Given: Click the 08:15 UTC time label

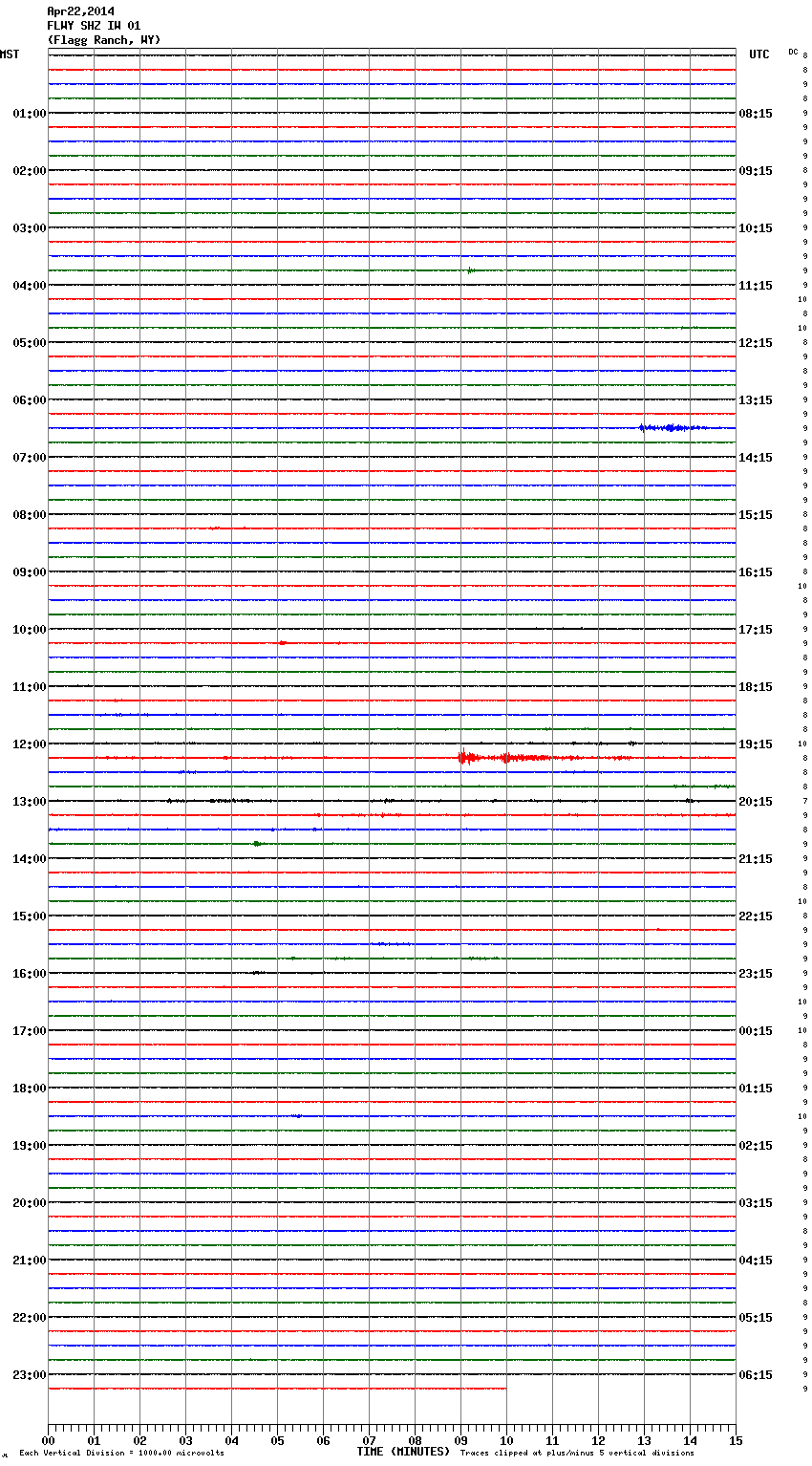Looking at the screenshot, I should click(x=756, y=114).
